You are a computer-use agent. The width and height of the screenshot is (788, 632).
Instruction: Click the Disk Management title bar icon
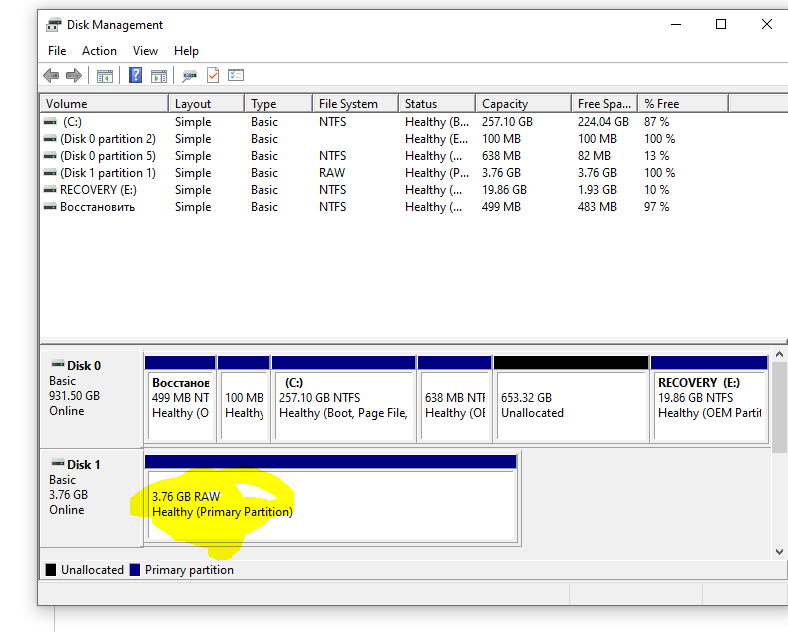click(x=54, y=25)
